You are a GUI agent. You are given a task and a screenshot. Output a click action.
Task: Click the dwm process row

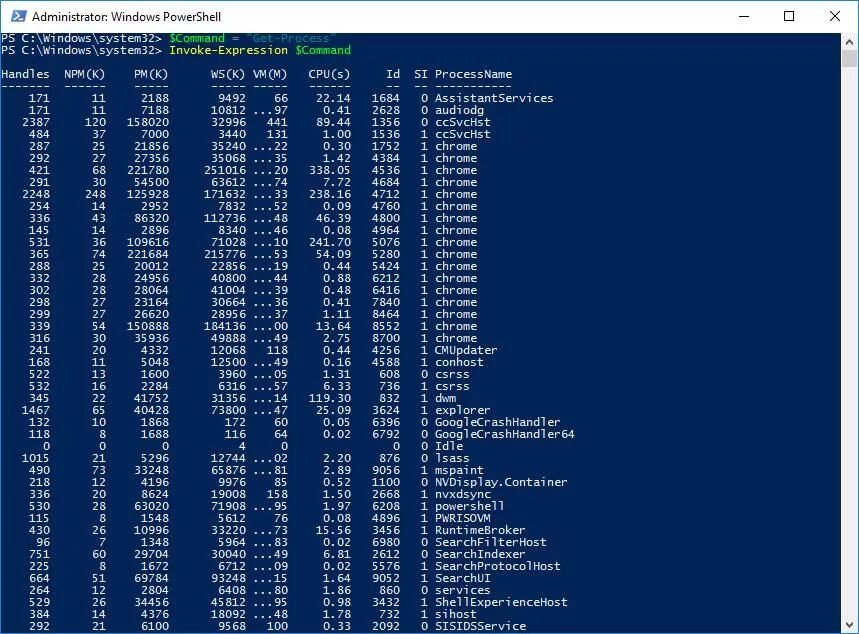coord(447,398)
